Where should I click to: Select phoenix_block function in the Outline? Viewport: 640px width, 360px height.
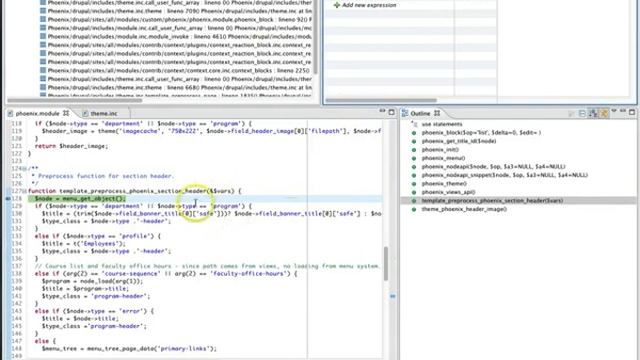click(481, 133)
